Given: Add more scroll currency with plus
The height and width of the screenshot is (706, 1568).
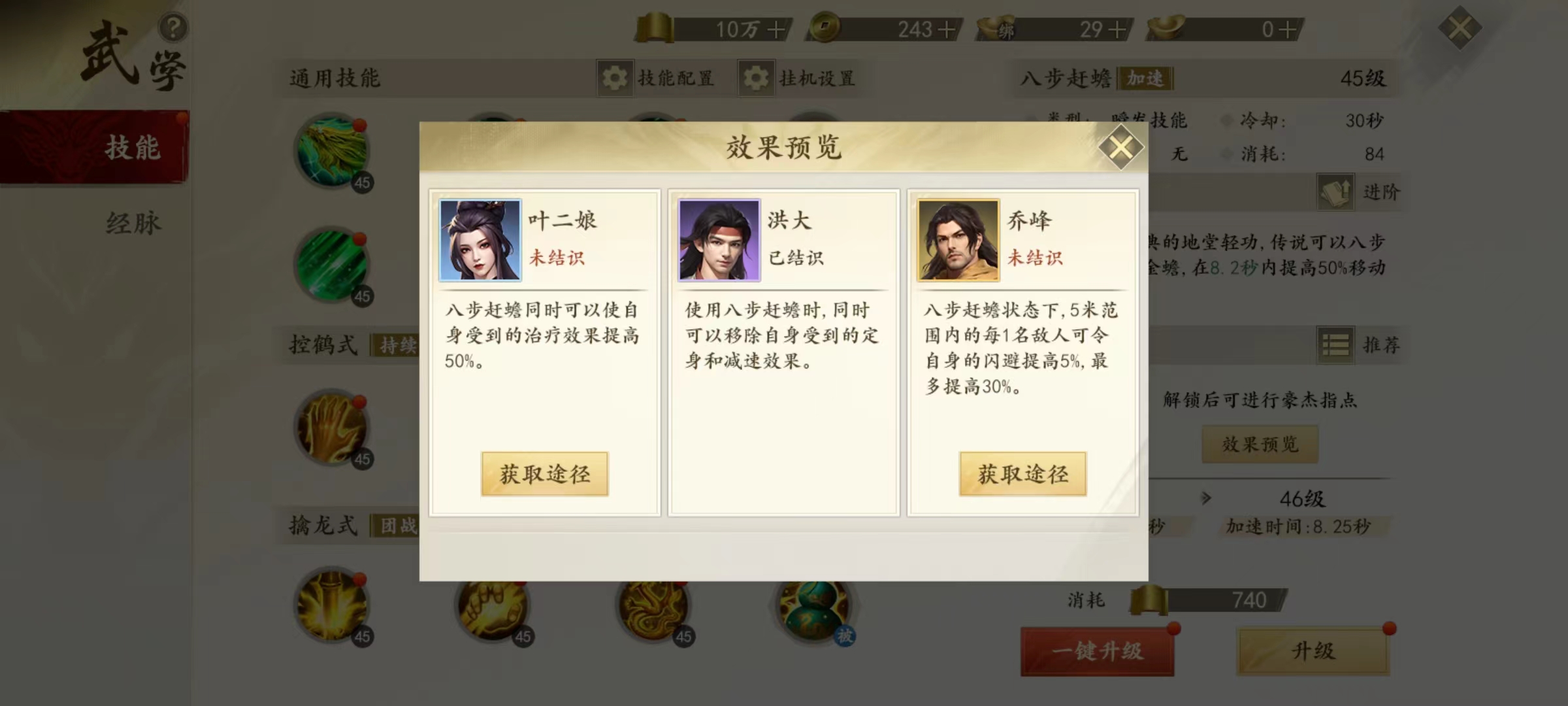Looking at the screenshot, I should pyautogui.click(x=776, y=29).
